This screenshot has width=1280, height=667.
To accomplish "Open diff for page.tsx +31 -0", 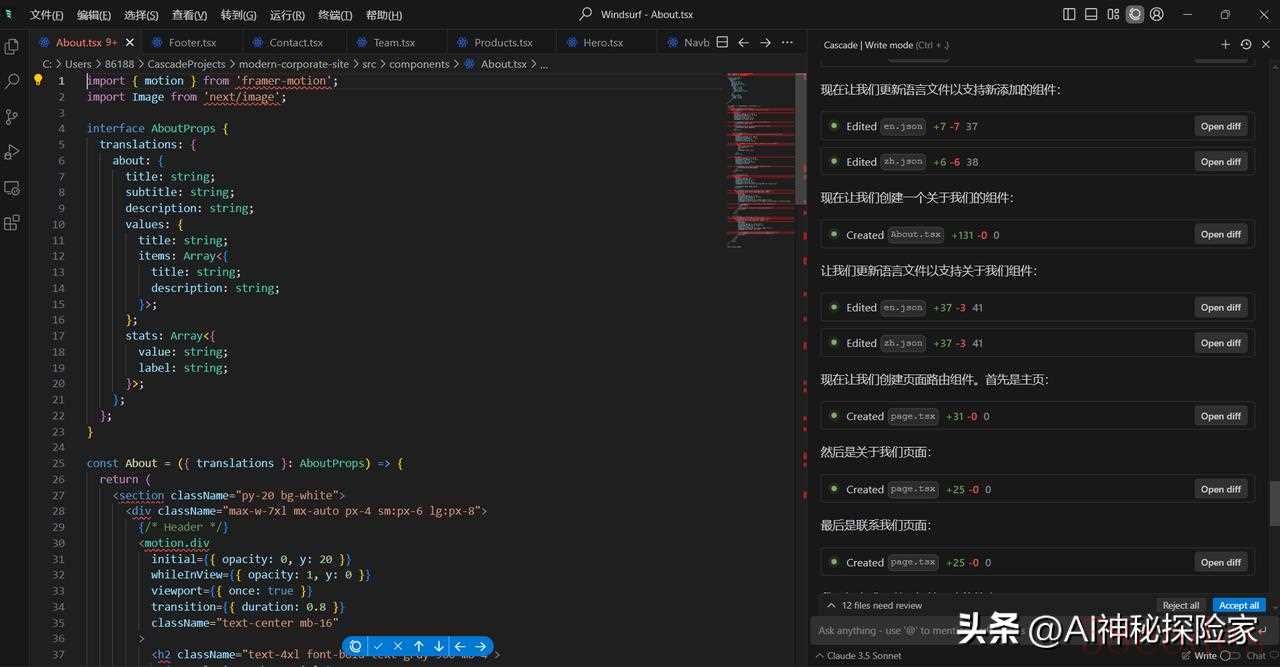I will click(x=1221, y=416).
